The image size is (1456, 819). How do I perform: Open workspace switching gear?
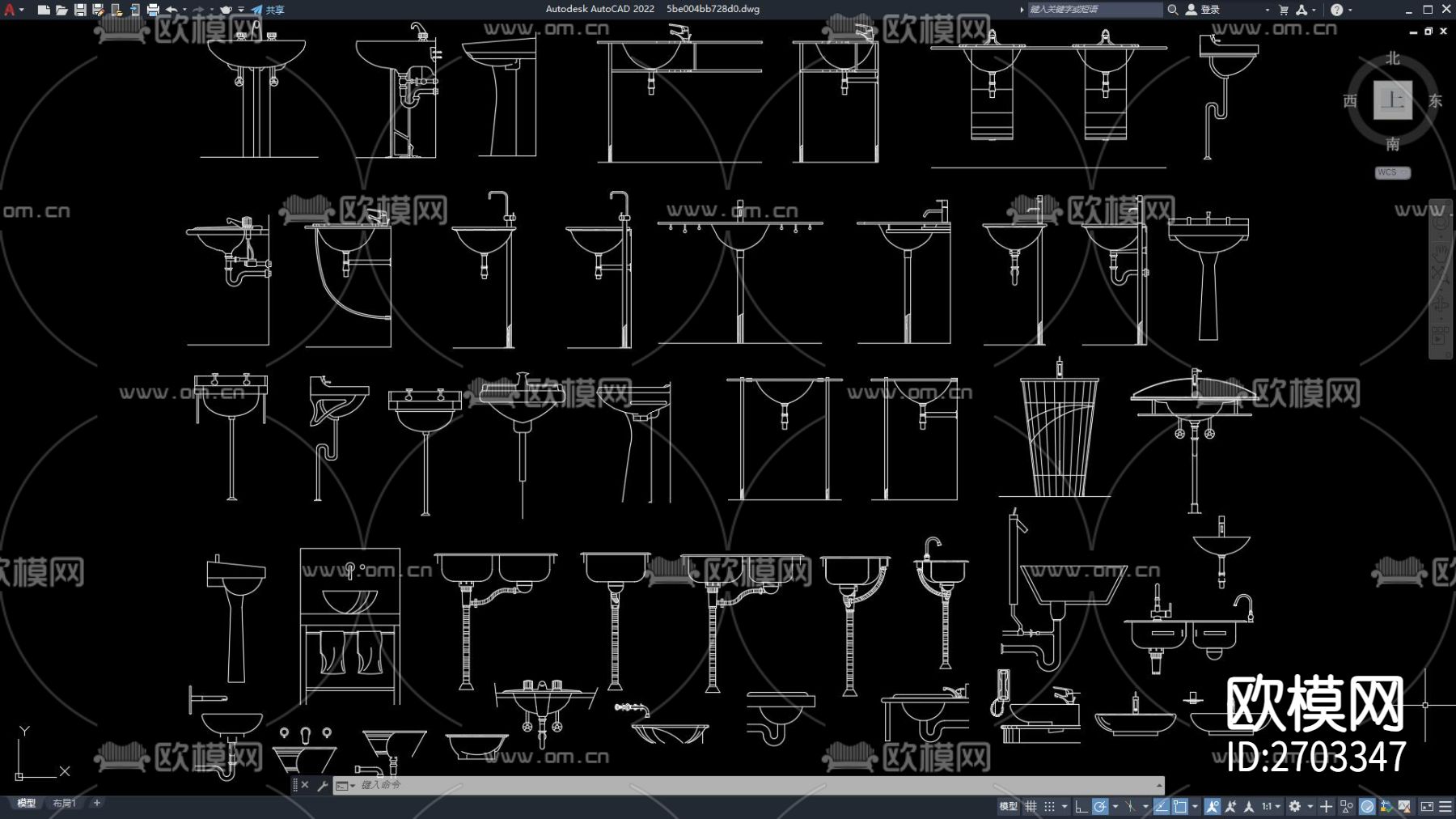[1295, 806]
